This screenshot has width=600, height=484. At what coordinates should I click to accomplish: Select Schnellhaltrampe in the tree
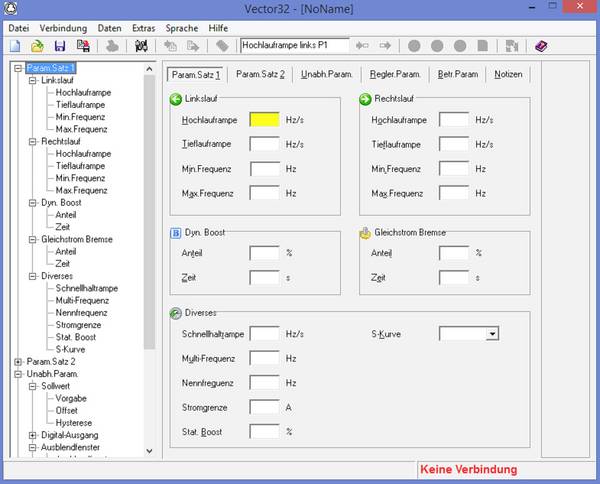pos(87,288)
